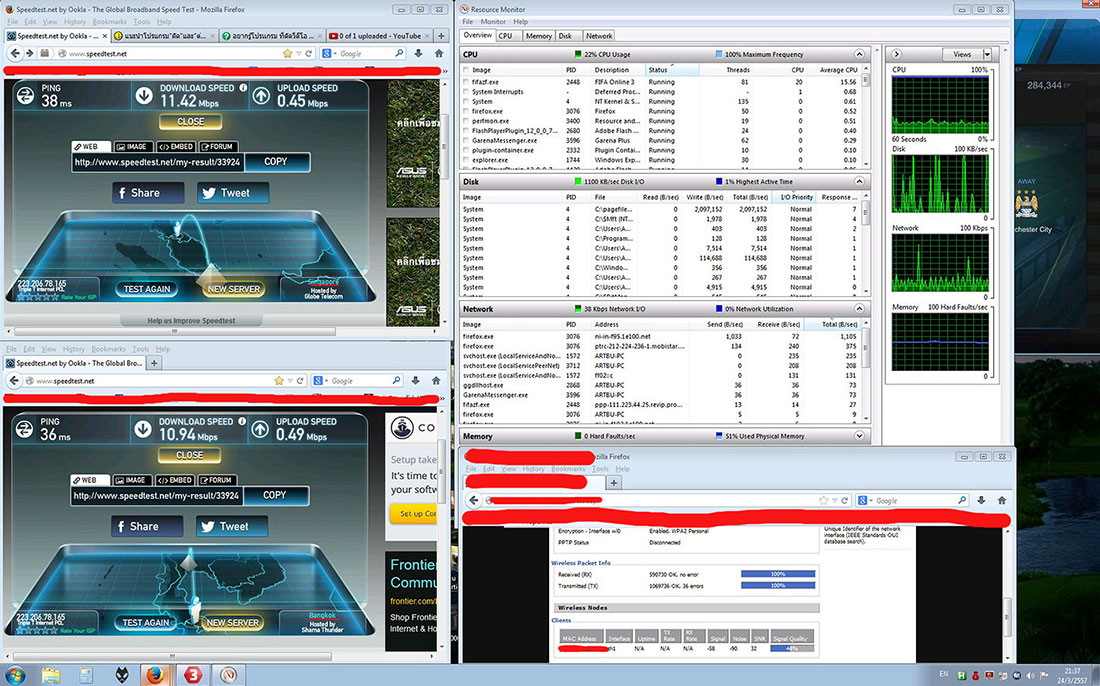Go back in the 10.94 Mbps Speedtest window
The width and height of the screenshot is (1100, 686).
15,381
